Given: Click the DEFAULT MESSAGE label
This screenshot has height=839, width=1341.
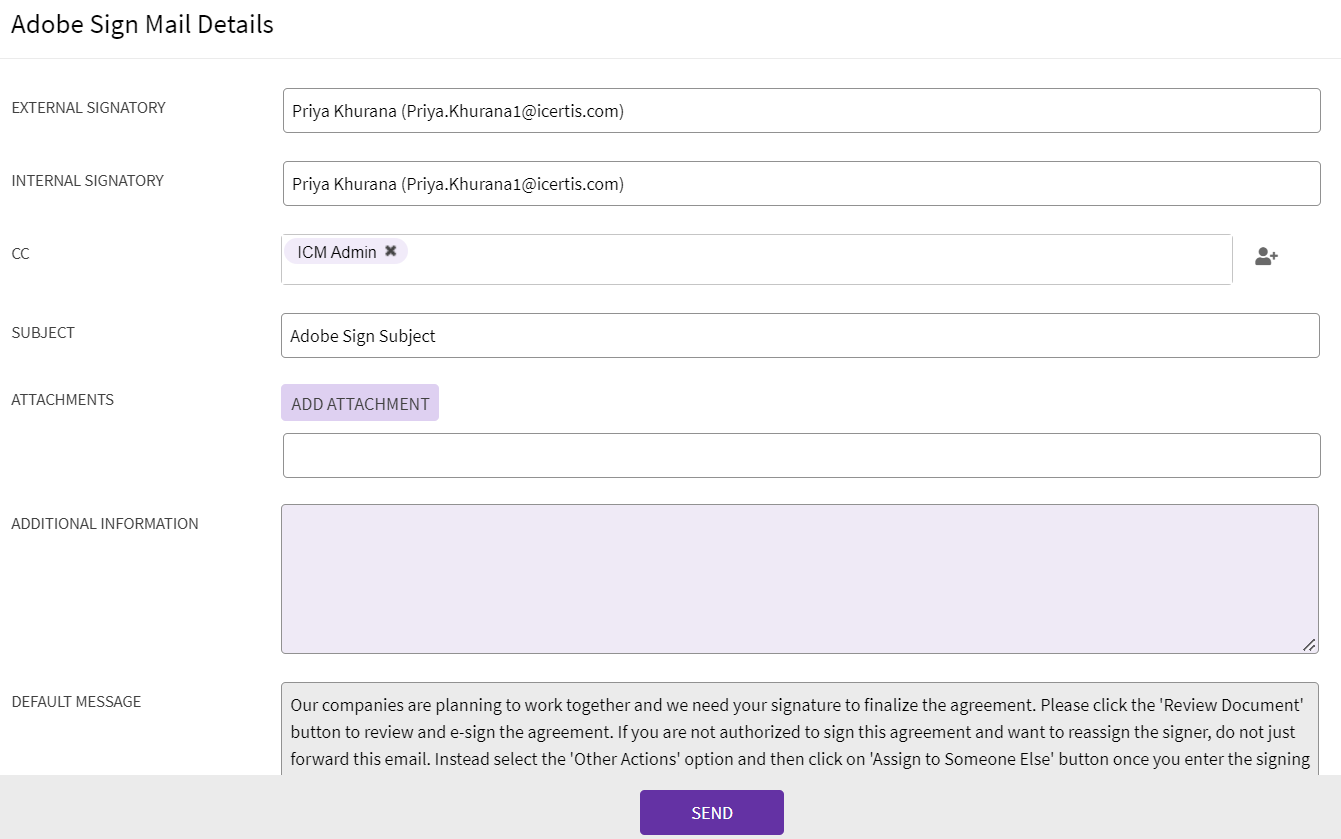Looking at the screenshot, I should 76,702.
